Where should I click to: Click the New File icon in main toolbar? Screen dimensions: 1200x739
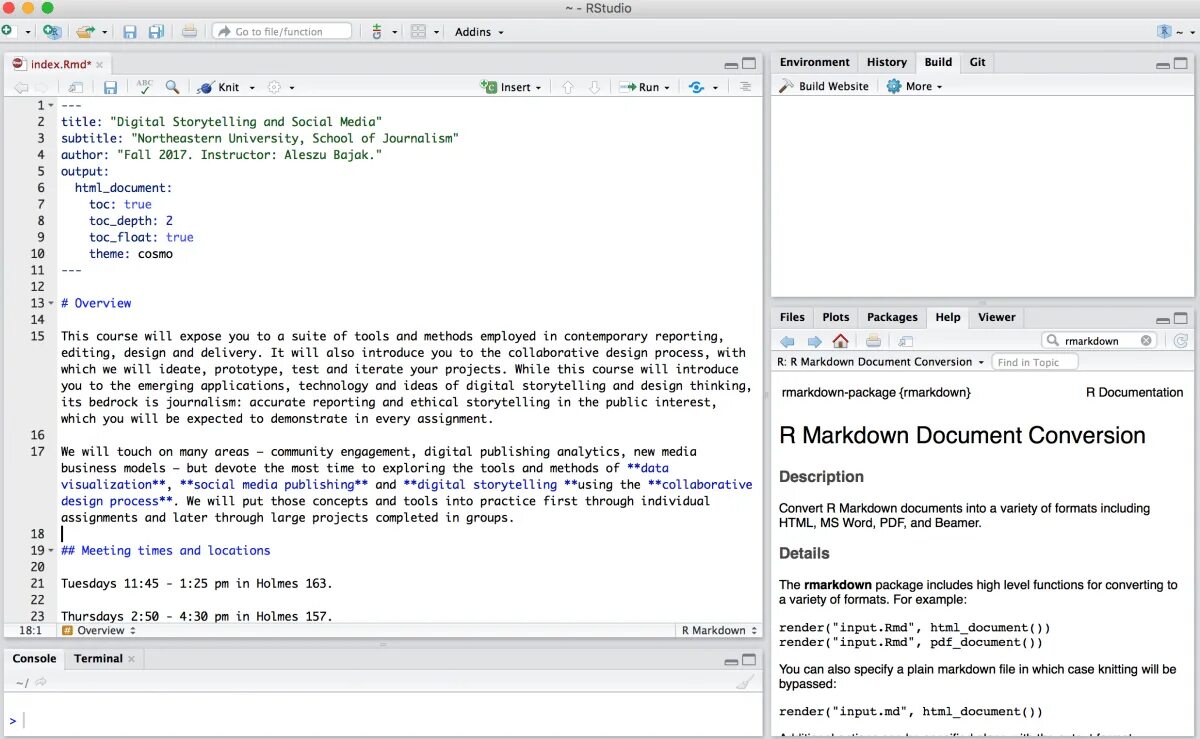coord(8,32)
